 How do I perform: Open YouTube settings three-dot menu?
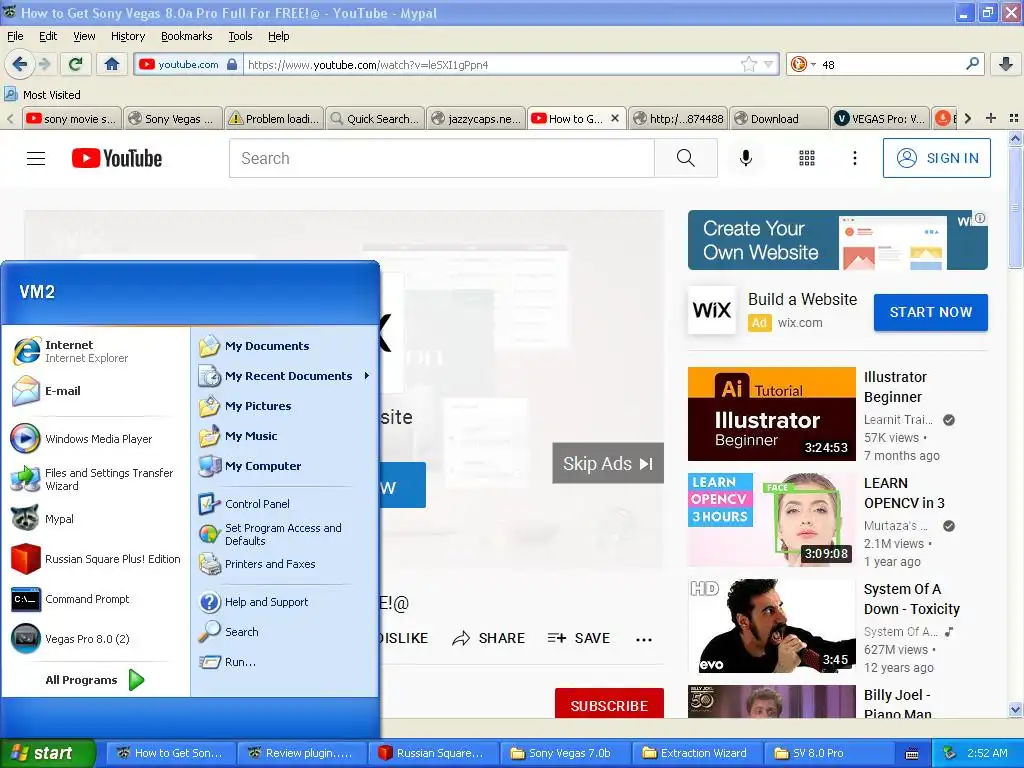(x=854, y=158)
